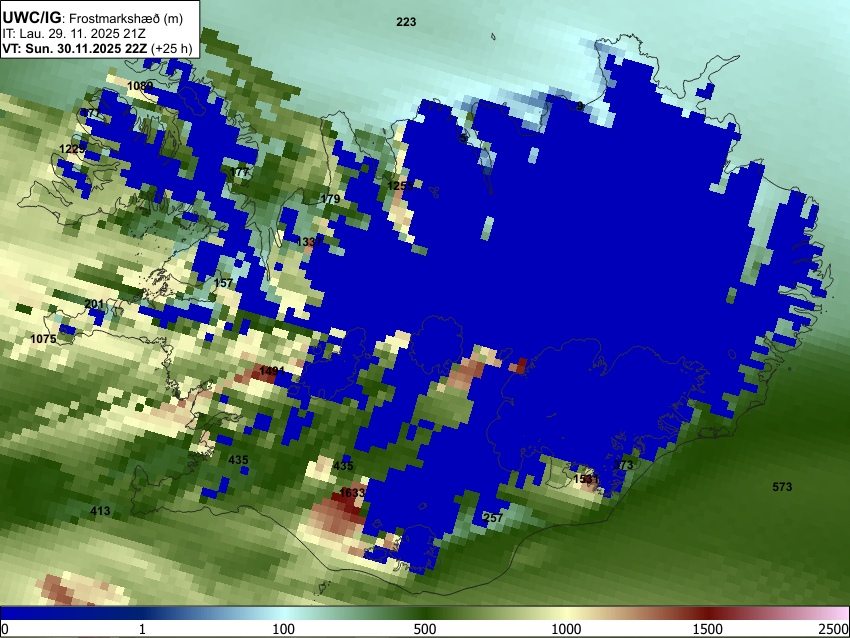This screenshot has width=850, height=638.
Task: Pick the 1253 value label
Action: [x=400, y=186]
